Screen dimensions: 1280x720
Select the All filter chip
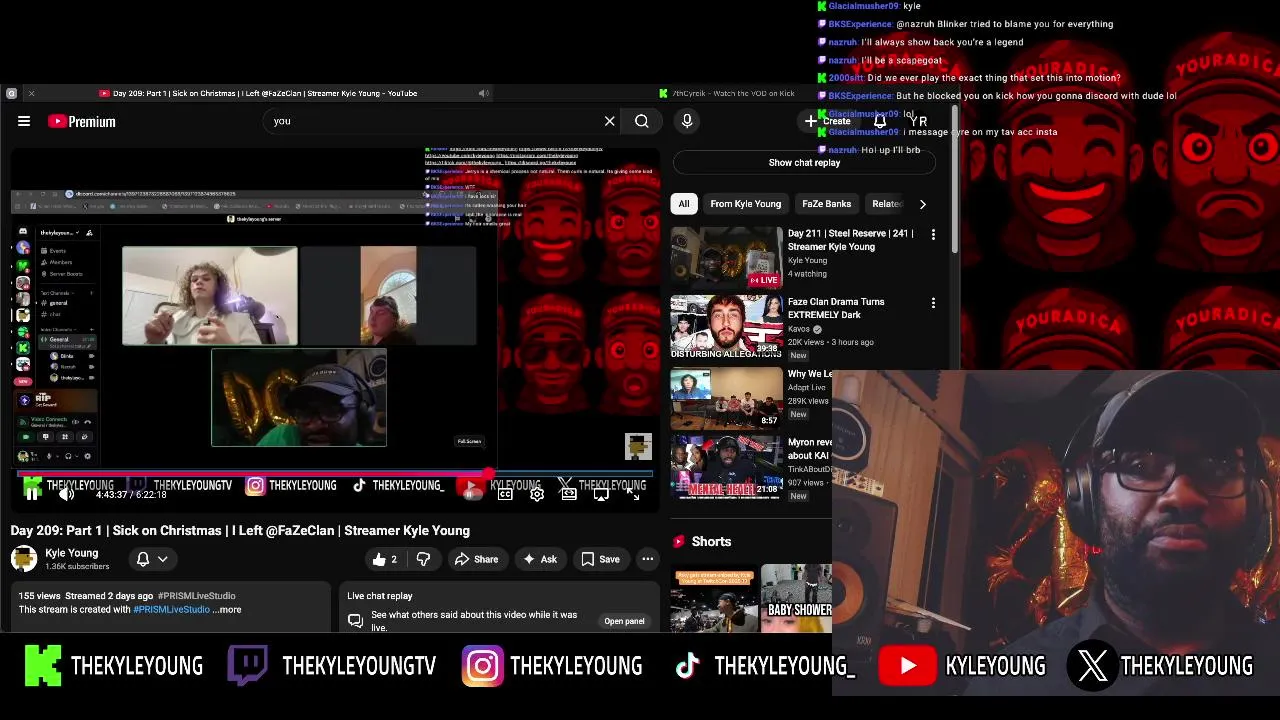point(684,204)
